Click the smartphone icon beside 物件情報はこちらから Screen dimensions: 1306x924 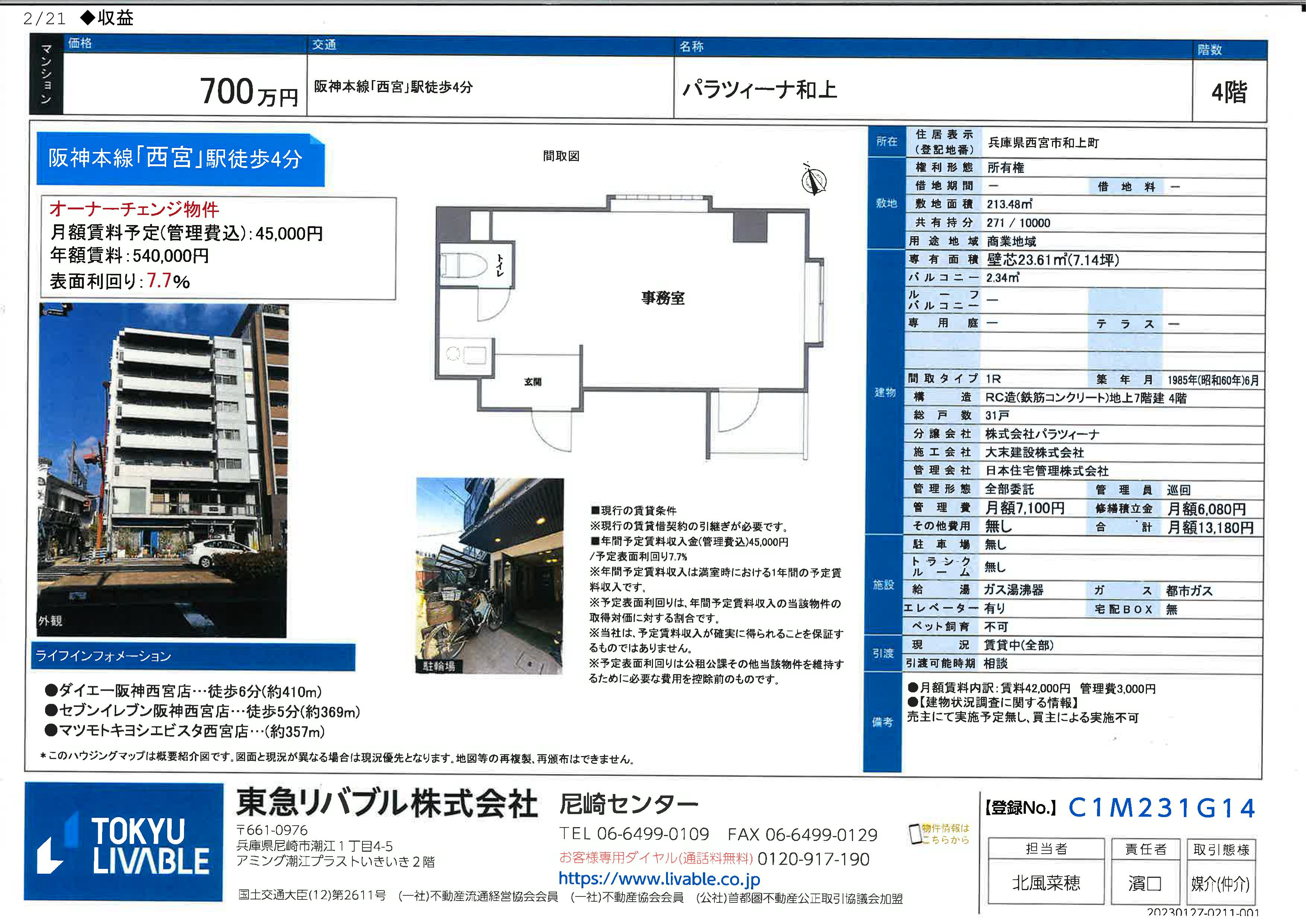tap(914, 834)
